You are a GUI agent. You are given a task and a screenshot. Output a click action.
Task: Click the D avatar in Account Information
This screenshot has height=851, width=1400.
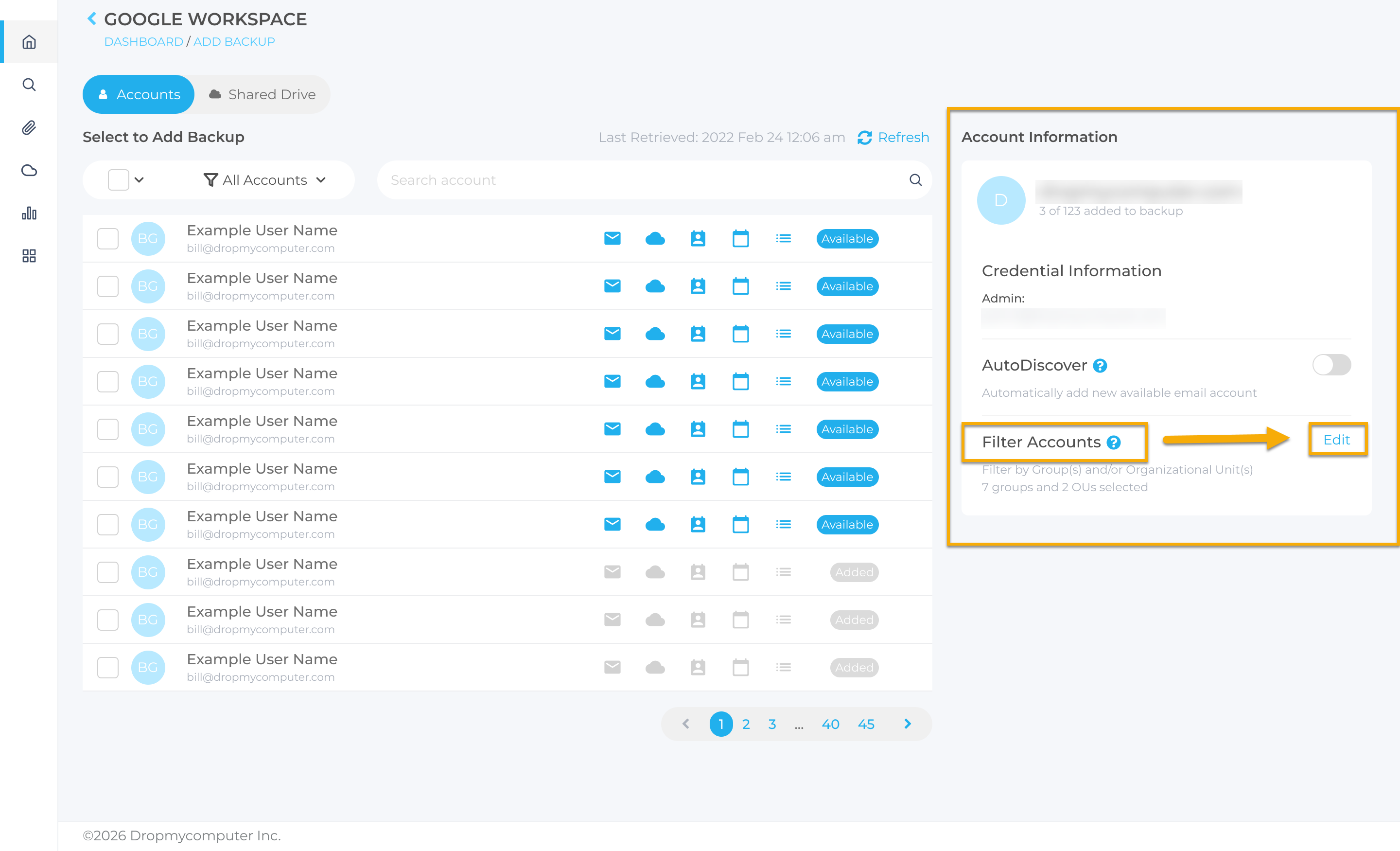(1001, 200)
